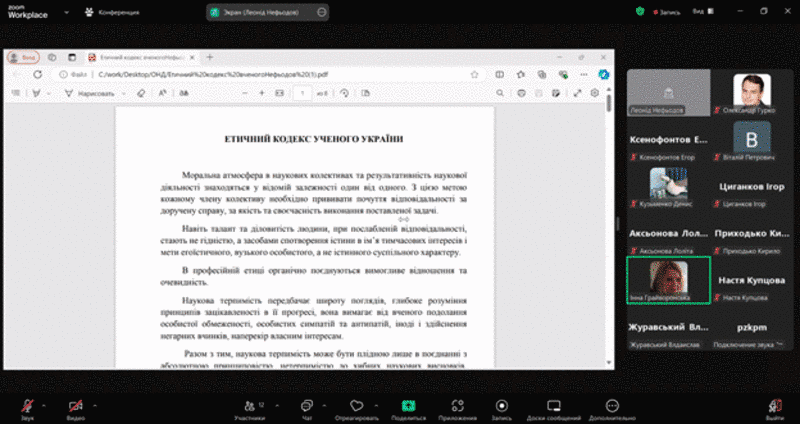Start recording with Запись toolbar button
The width and height of the screenshot is (800, 424).
pyautogui.click(x=502, y=410)
